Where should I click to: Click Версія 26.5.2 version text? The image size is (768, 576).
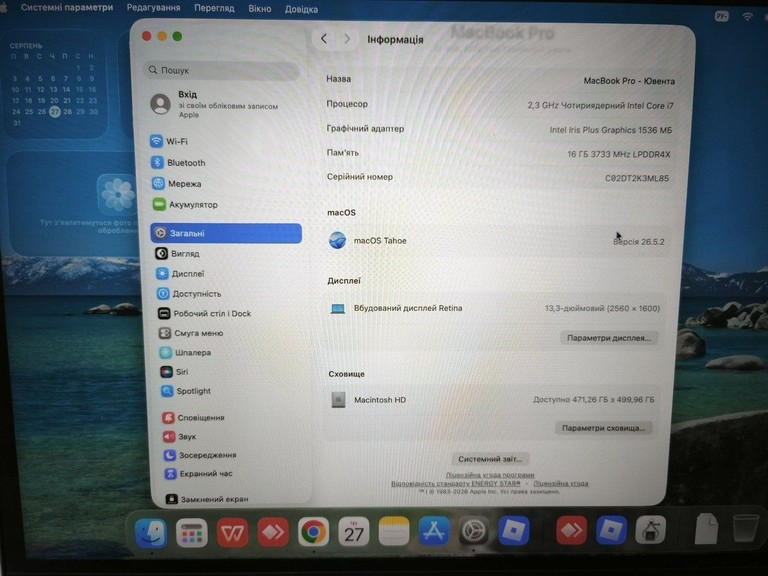pyautogui.click(x=639, y=242)
